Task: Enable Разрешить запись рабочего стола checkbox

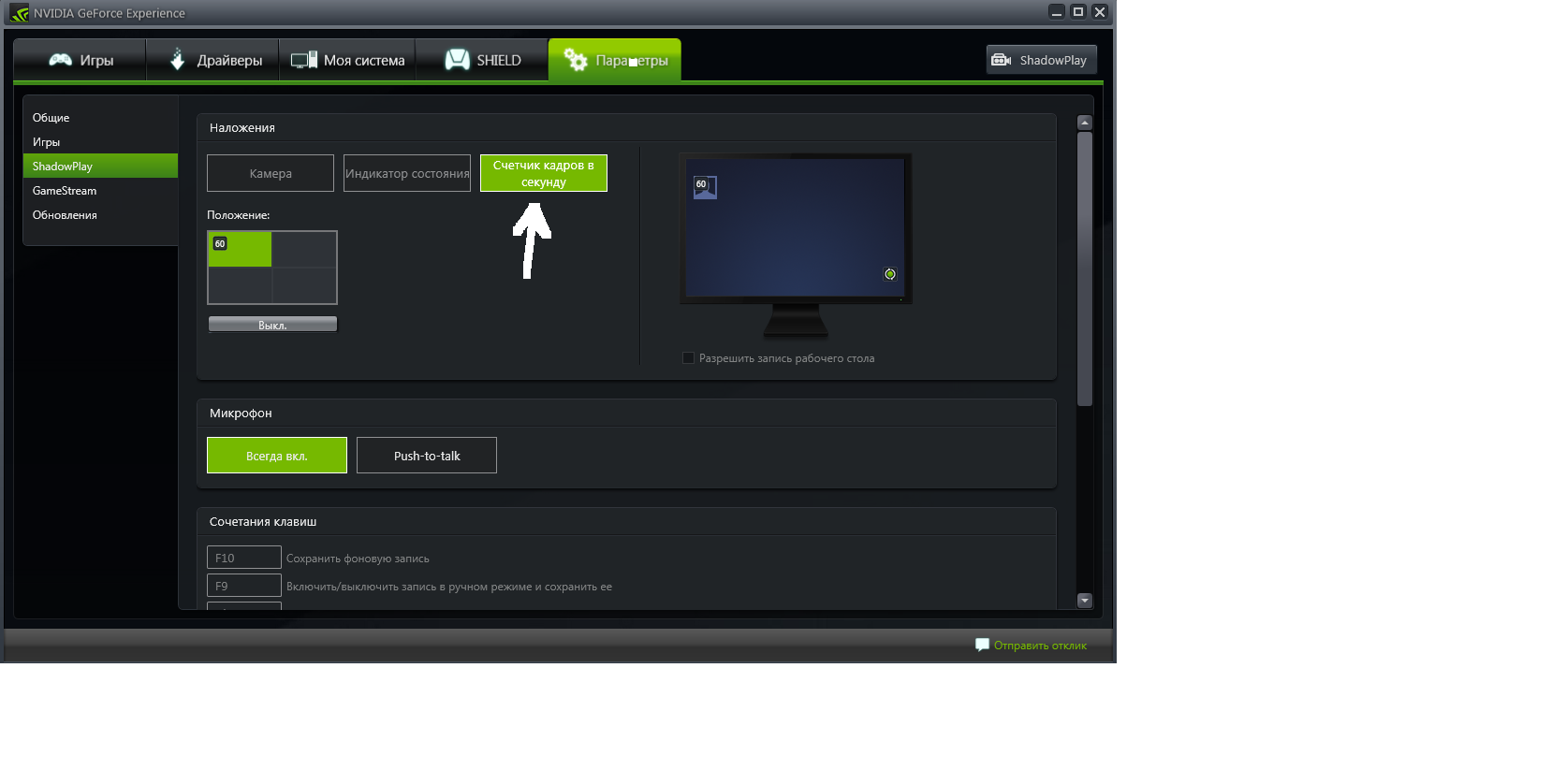Action: 689,358
